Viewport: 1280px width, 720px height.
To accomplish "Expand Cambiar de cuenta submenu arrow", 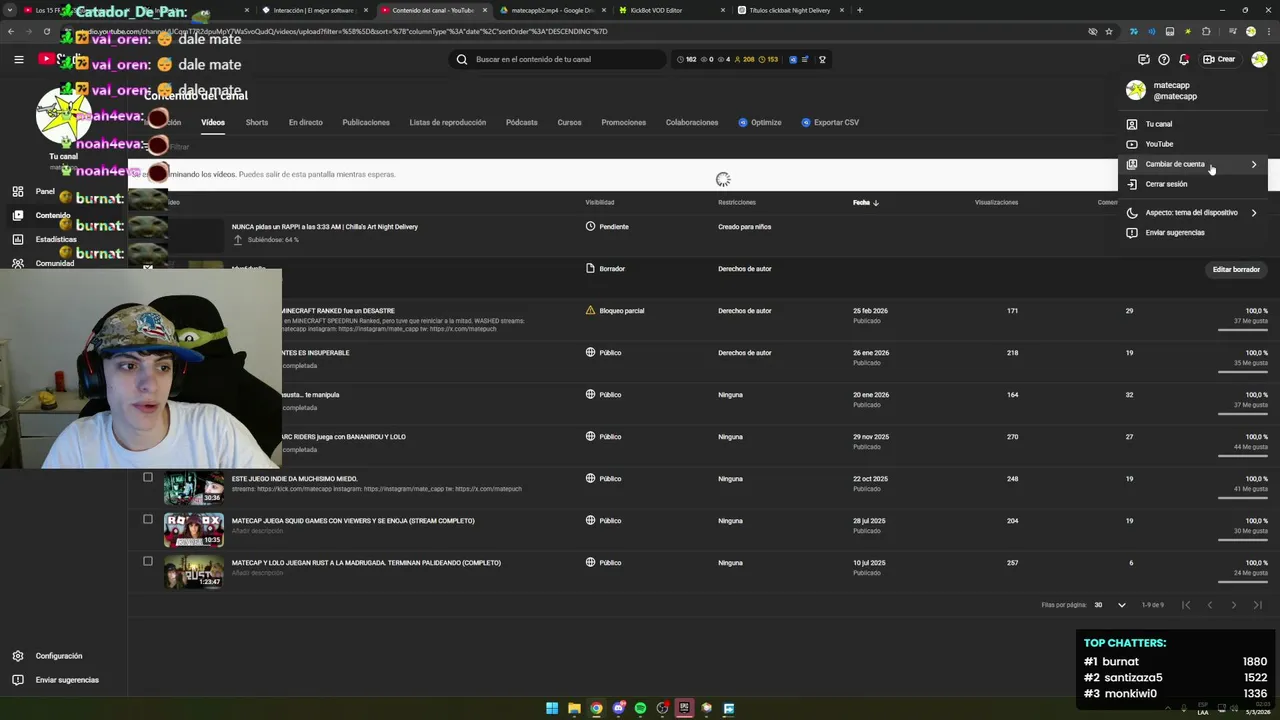I will point(1254,164).
